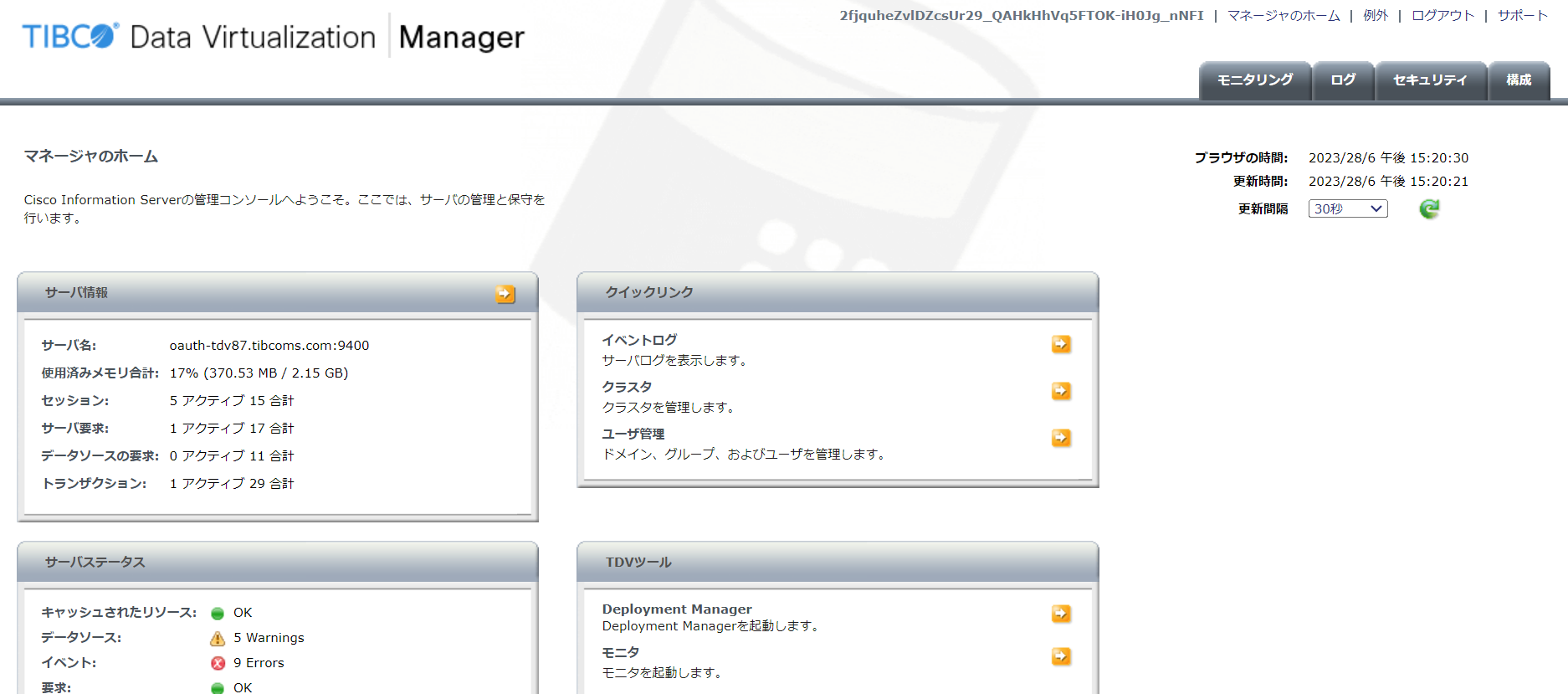Click the マネージャのホーム page heading
The height and width of the screenshot is (694, 1568).
point(91,157)
